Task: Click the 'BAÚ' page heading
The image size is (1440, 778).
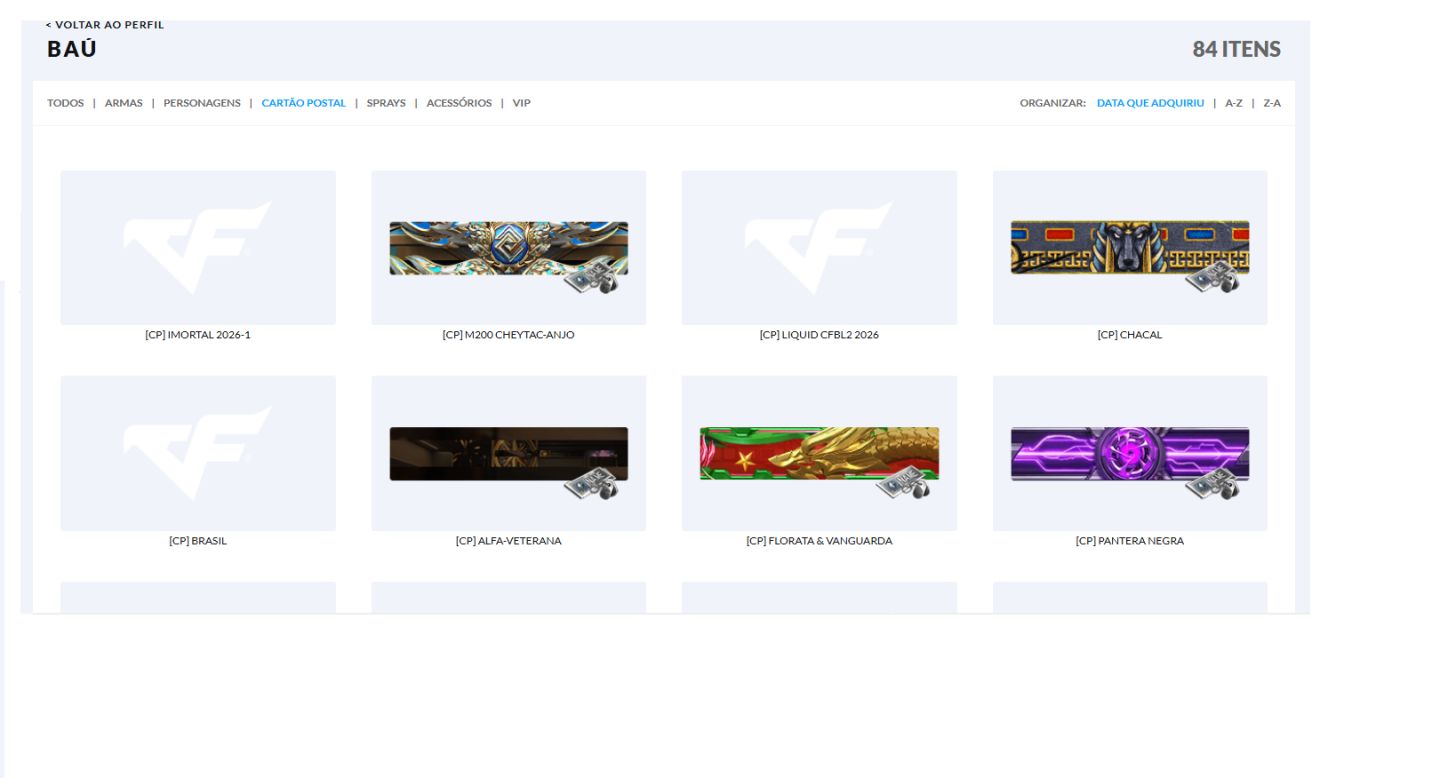Action: pyautogui.click(x=72, y=49)
